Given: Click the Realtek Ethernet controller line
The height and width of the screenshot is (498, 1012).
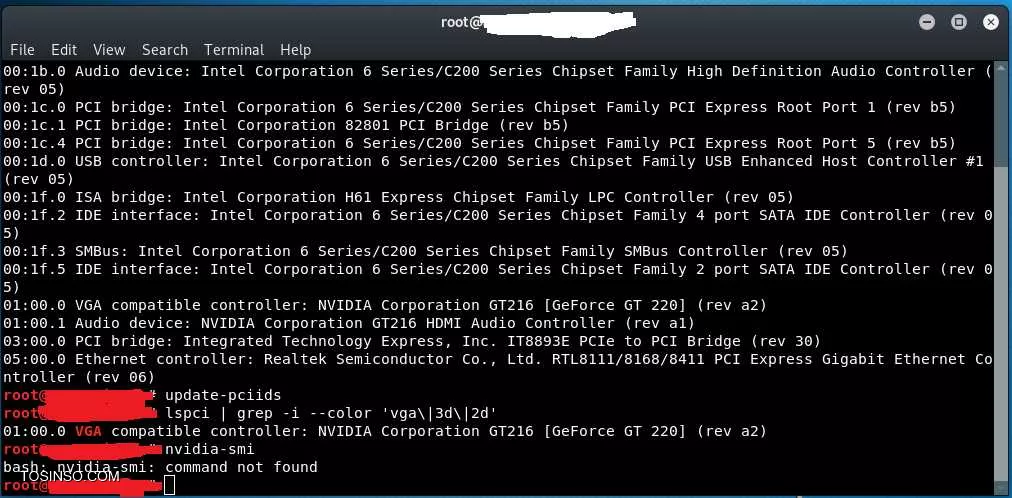Looking at the screenshot, I should click(497, 368).
